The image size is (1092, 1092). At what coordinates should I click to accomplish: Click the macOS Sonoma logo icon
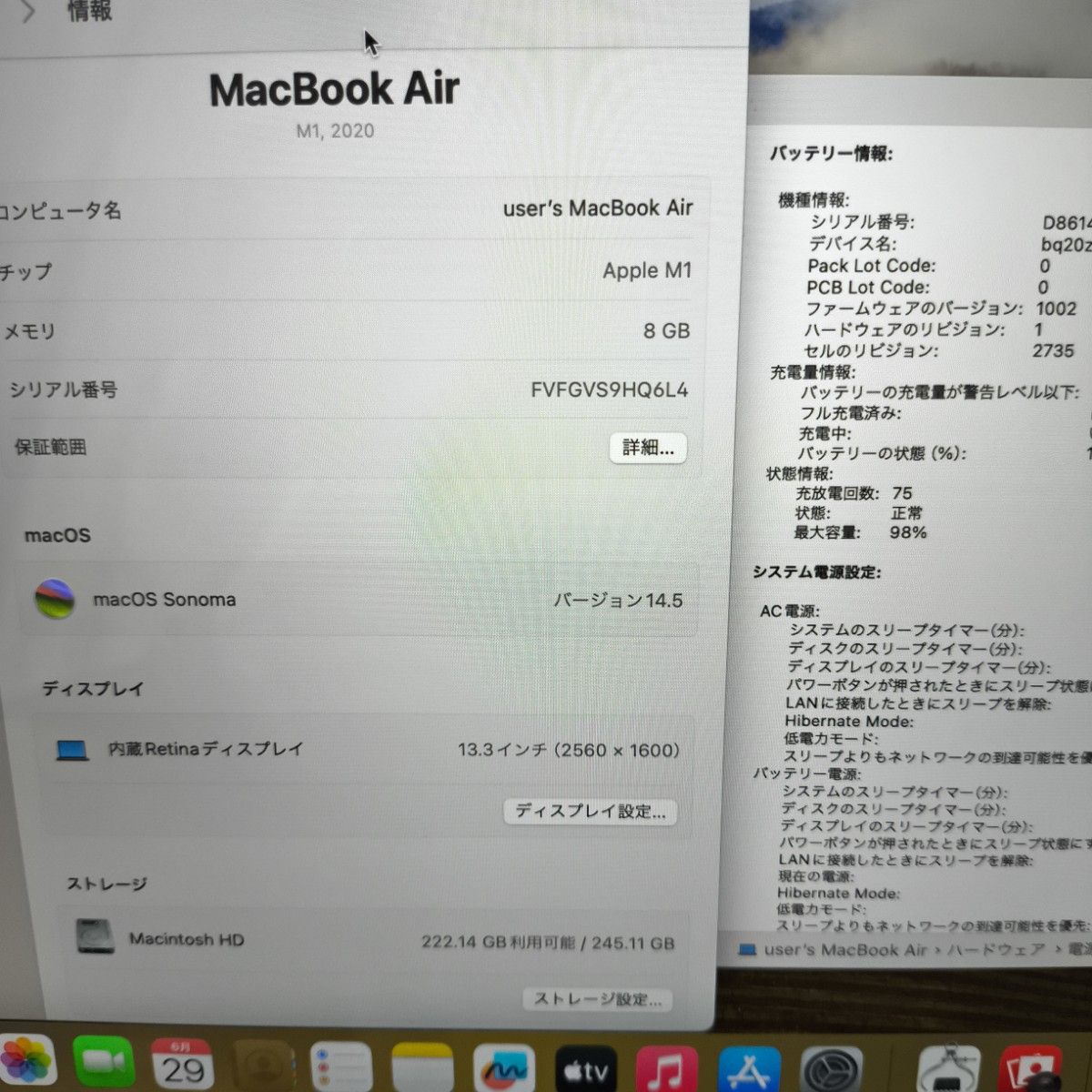(55, 600)
